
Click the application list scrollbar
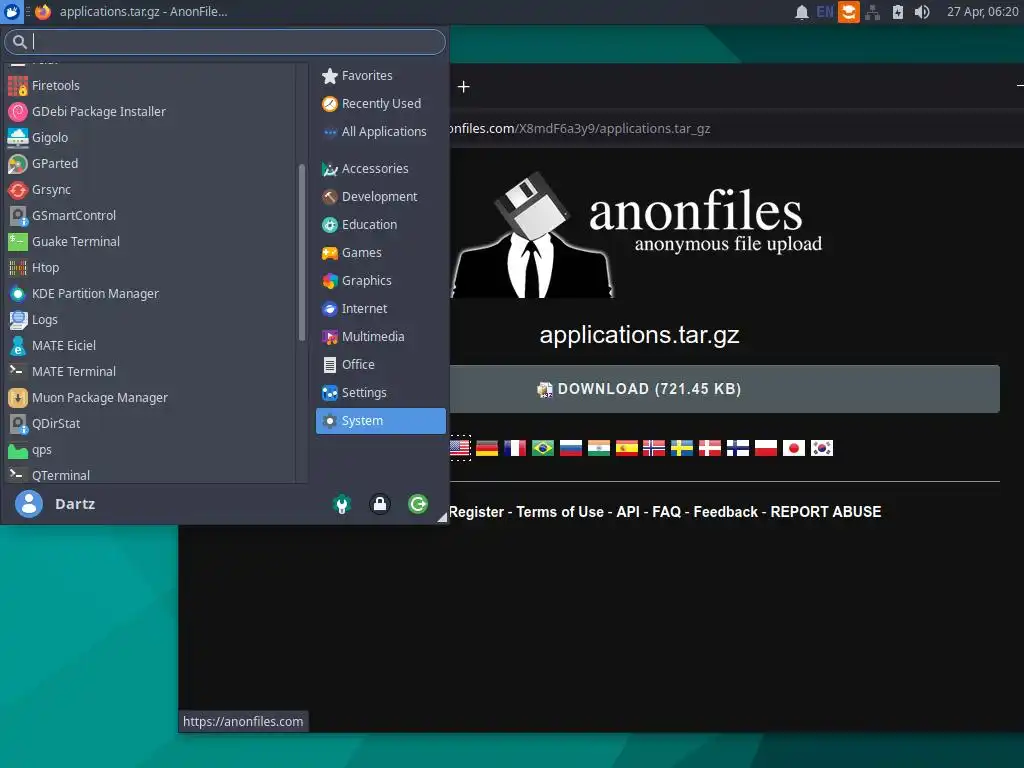click(x=302, y=252)
